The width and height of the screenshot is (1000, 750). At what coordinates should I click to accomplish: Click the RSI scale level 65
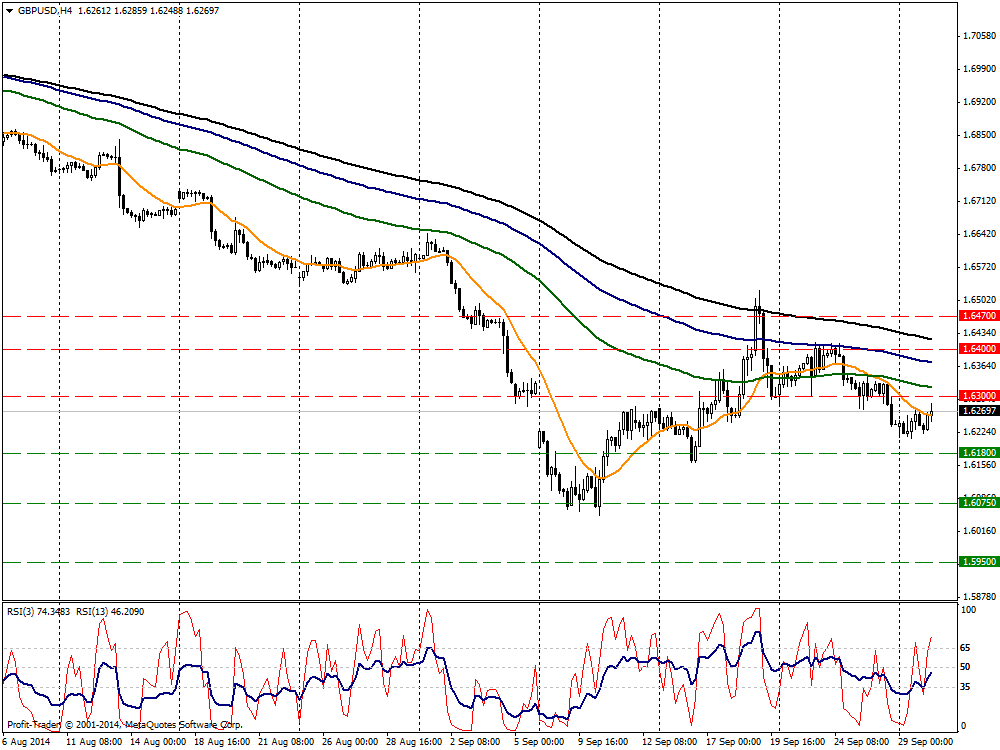tap(966, 648)
